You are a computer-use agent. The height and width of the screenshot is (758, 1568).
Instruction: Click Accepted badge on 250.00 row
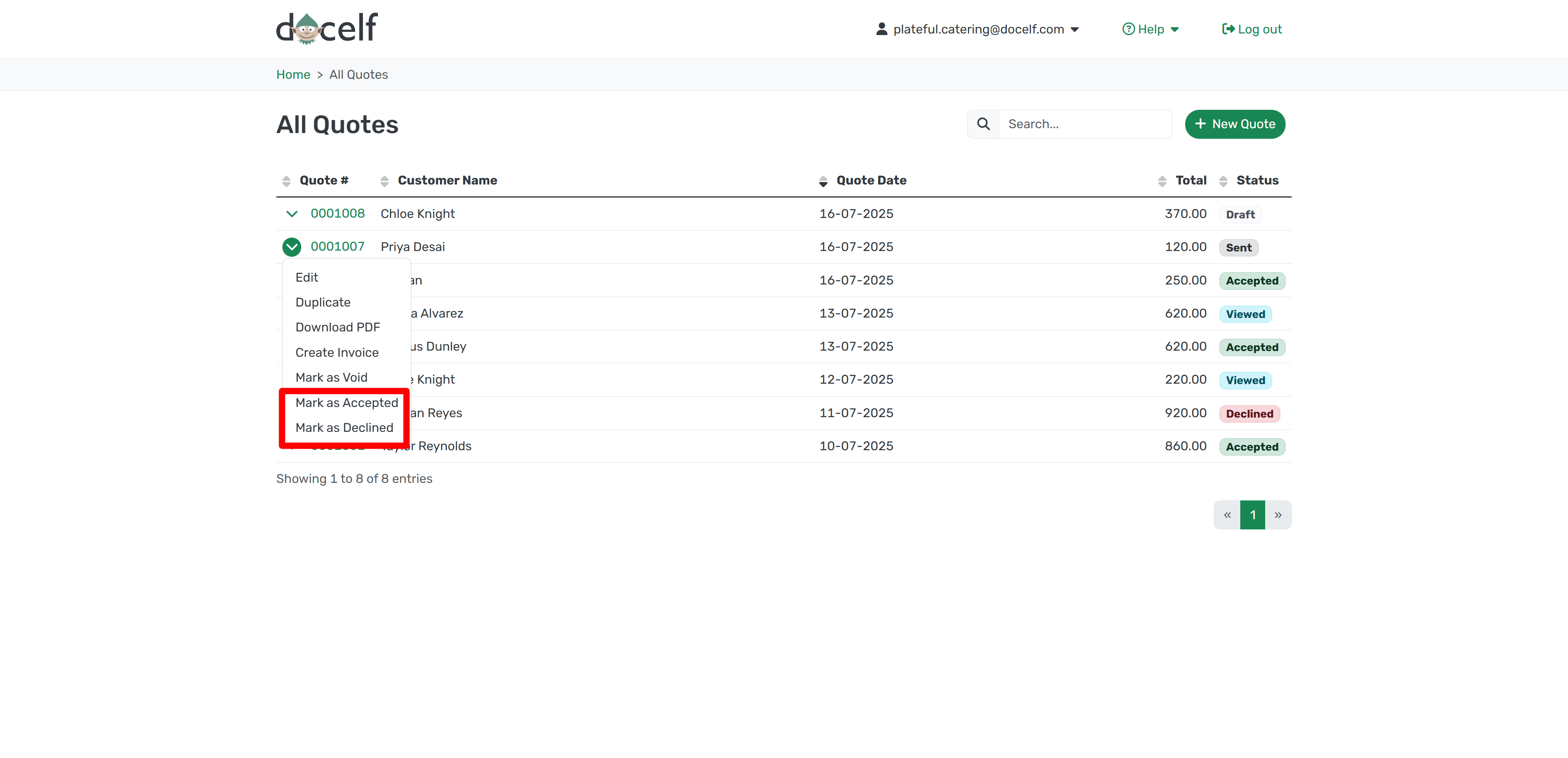[1252, 281]
